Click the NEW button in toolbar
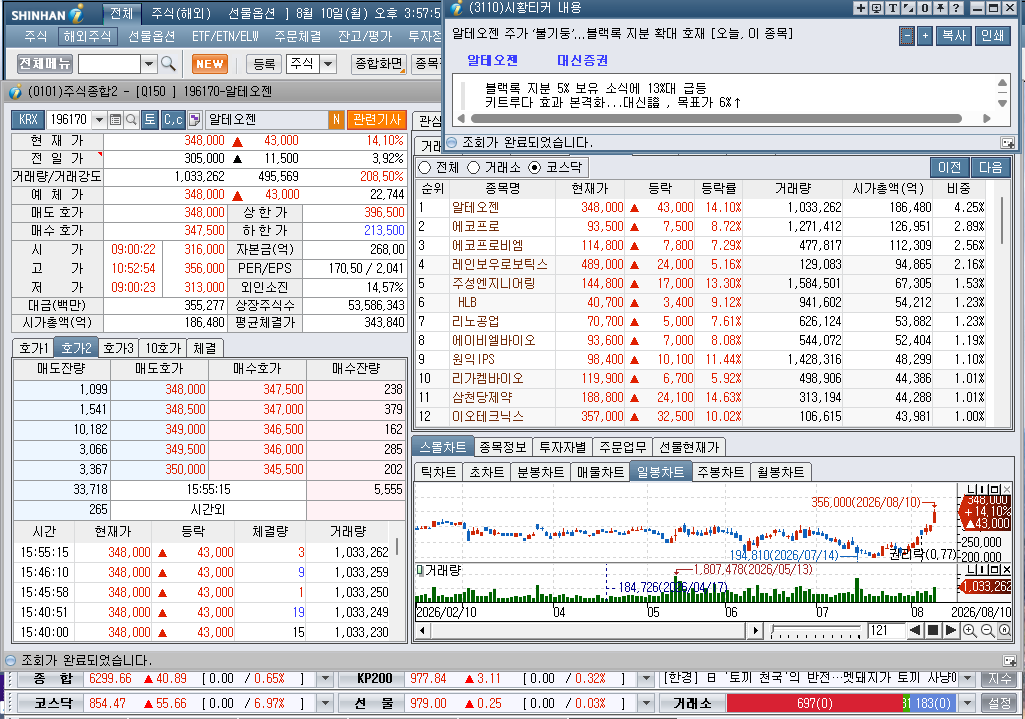The height and width of the screenshot is (719, 1025). point(209,63)
